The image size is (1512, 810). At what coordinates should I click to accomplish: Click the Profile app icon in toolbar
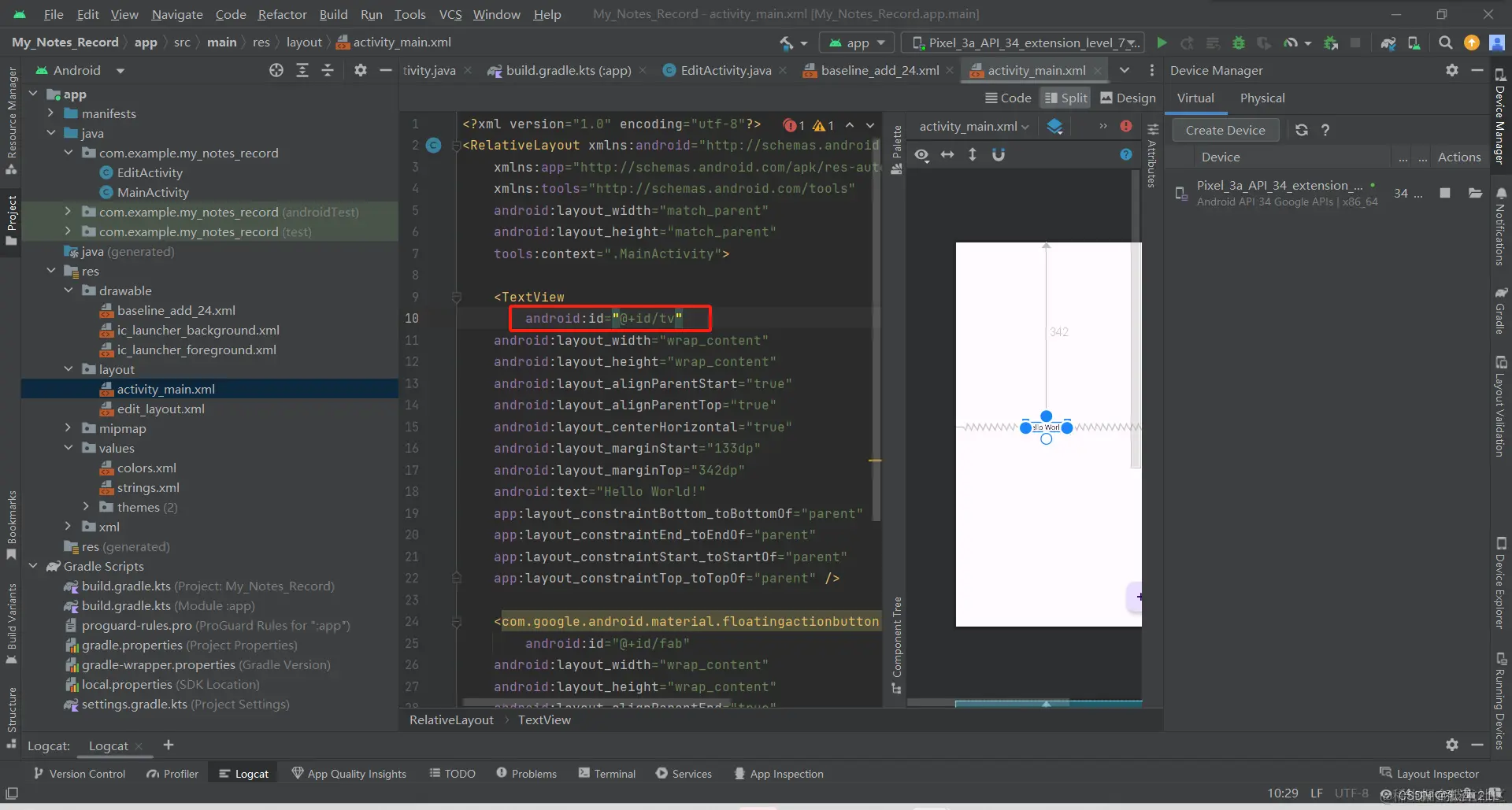(1291, 43)
